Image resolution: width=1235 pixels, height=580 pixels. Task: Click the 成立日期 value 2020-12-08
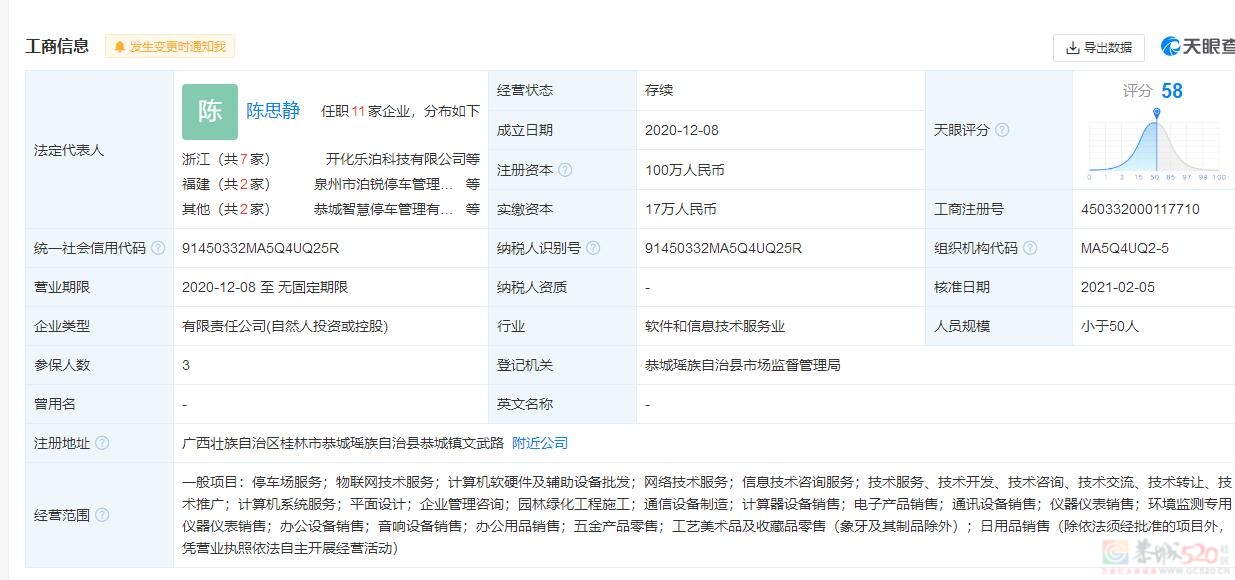click(x=682, y=130)
